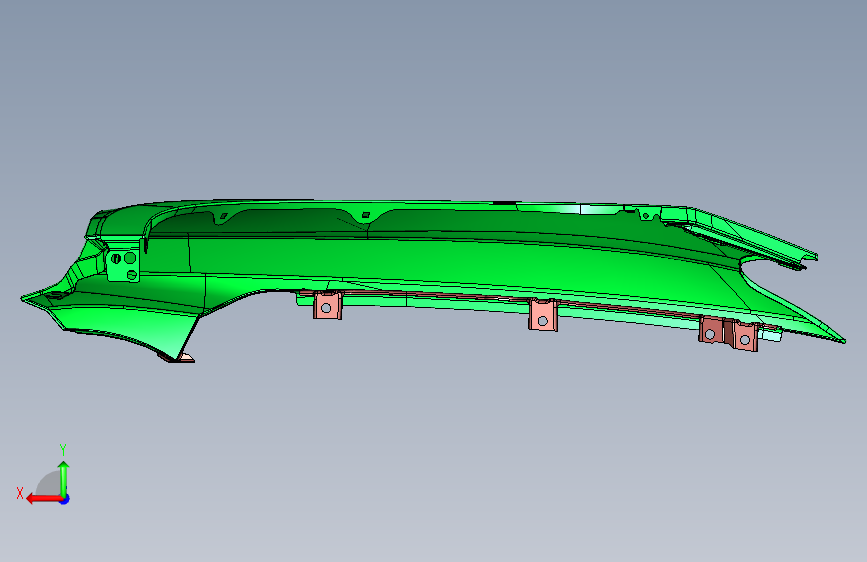
Task: Select the leftmost pink mounting bracket under the bumper
Action: 327,306
